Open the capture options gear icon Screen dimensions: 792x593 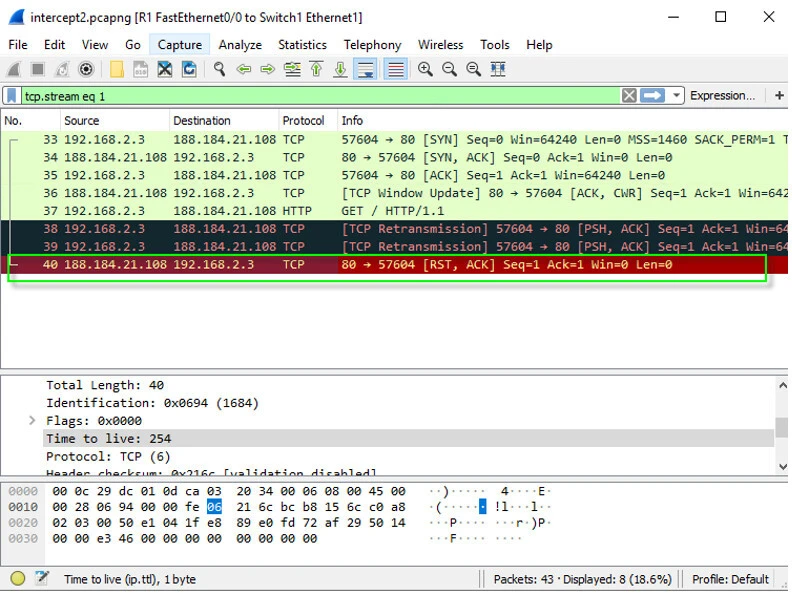coord(87,69)
